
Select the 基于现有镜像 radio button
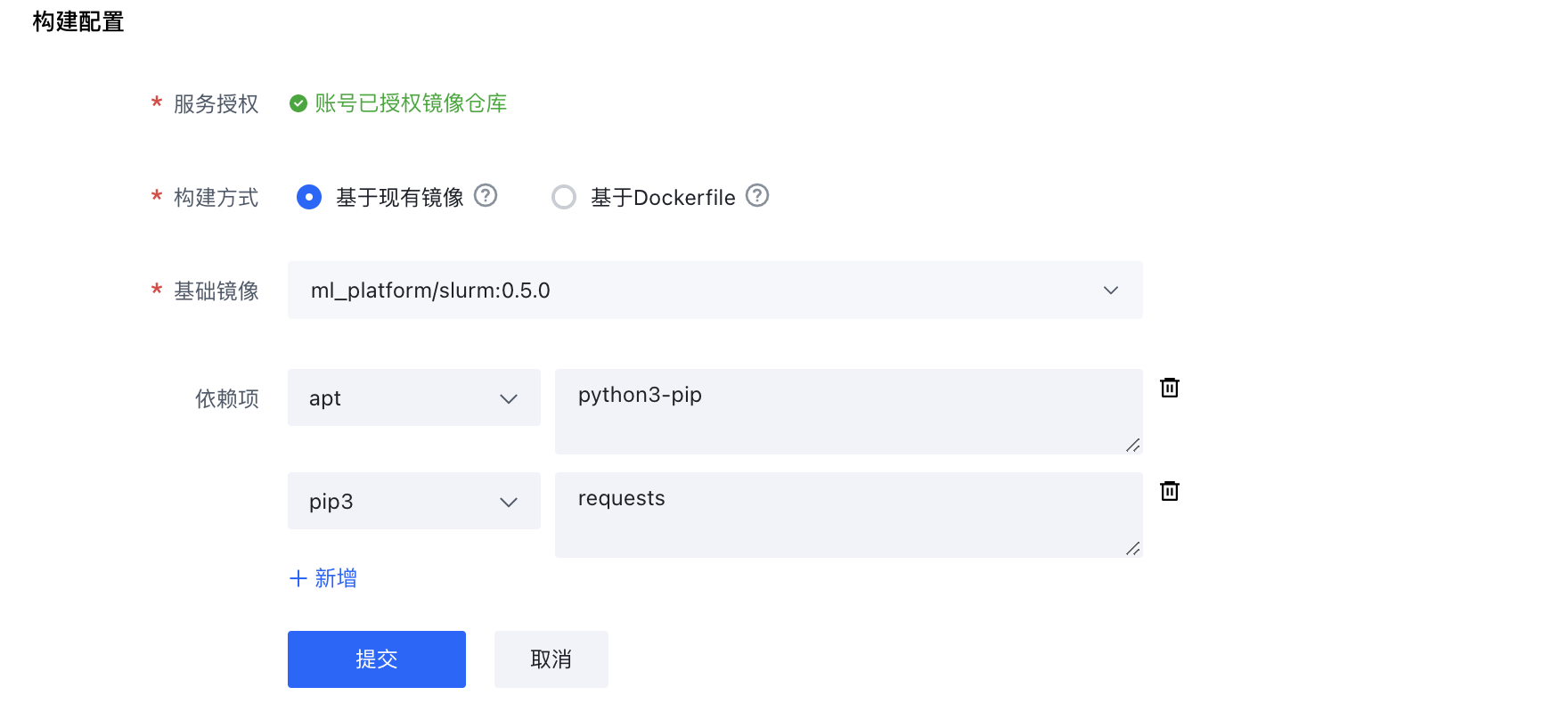(x=309, y=197)
